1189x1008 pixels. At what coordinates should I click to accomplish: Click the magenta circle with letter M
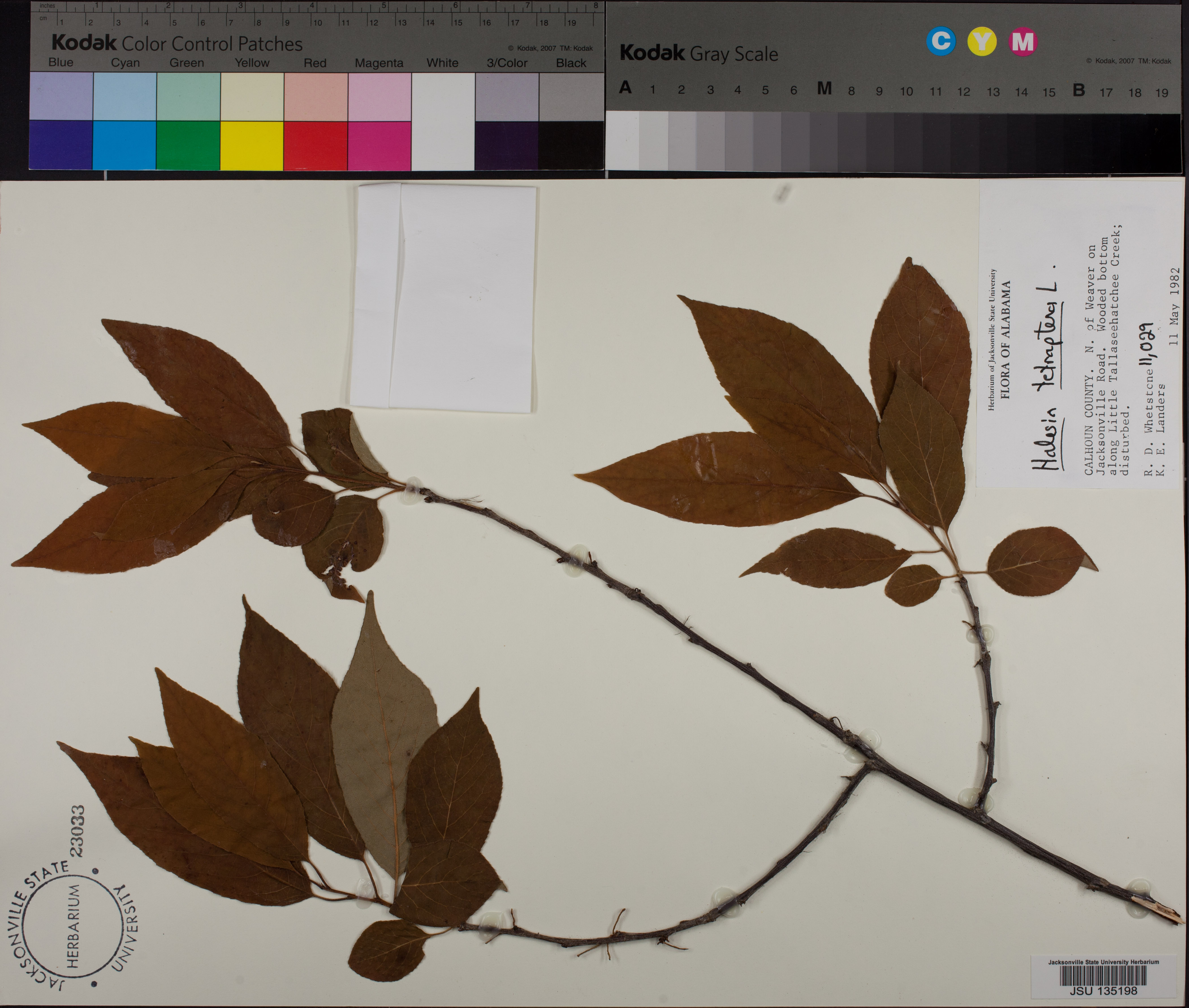[x=1023, y=42]
